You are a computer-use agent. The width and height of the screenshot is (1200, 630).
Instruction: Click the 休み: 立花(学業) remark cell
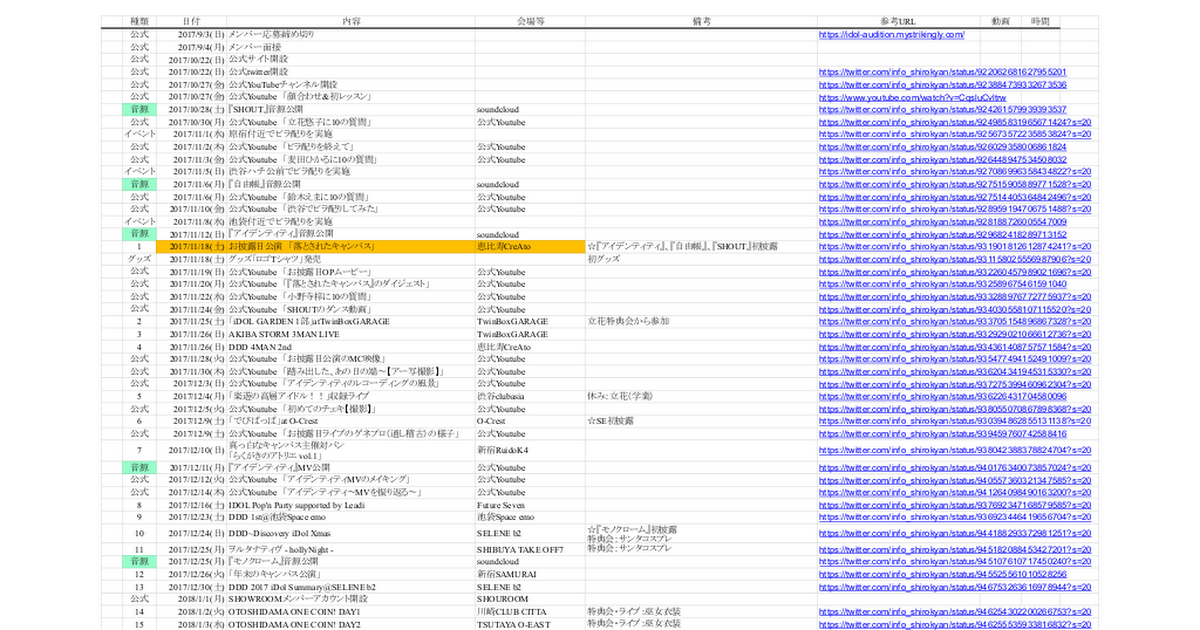tap(701, 396)
